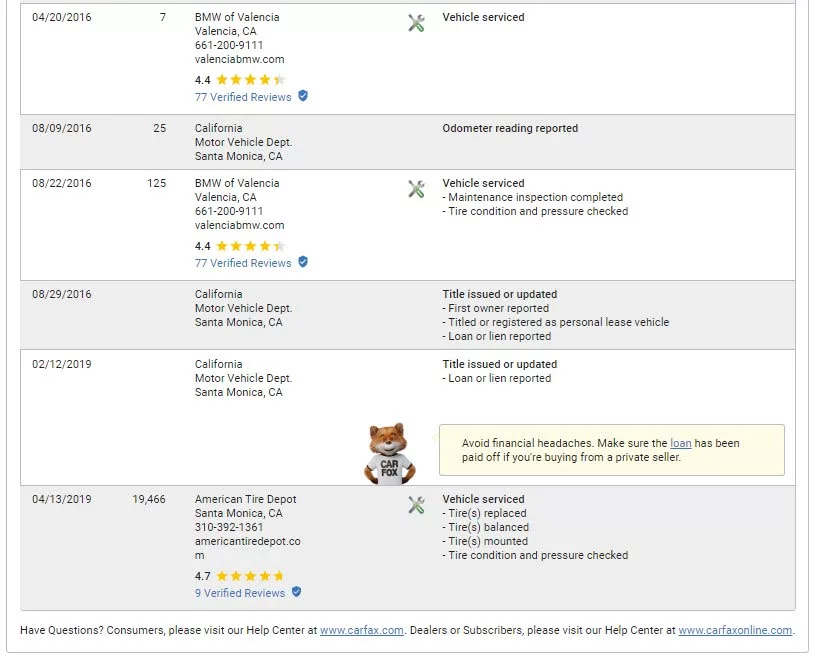Click the mileage value 25
The height and width of the screenshot is (665, 834).
coord(160,128)
